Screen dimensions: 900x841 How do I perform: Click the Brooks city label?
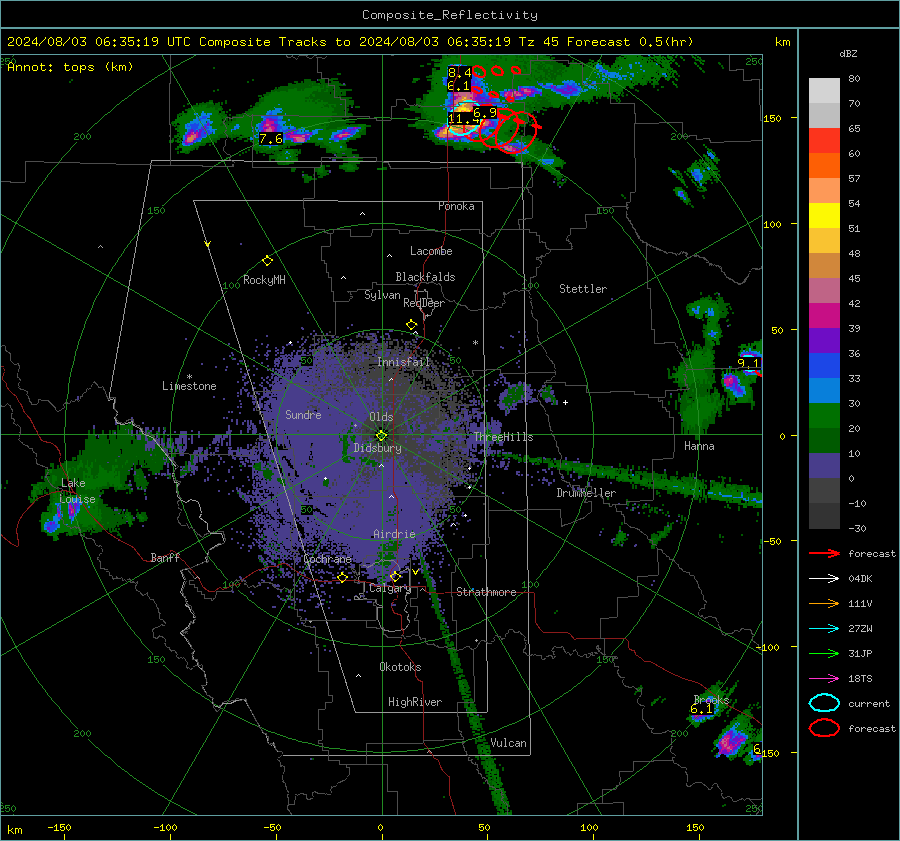coord(711,699)
